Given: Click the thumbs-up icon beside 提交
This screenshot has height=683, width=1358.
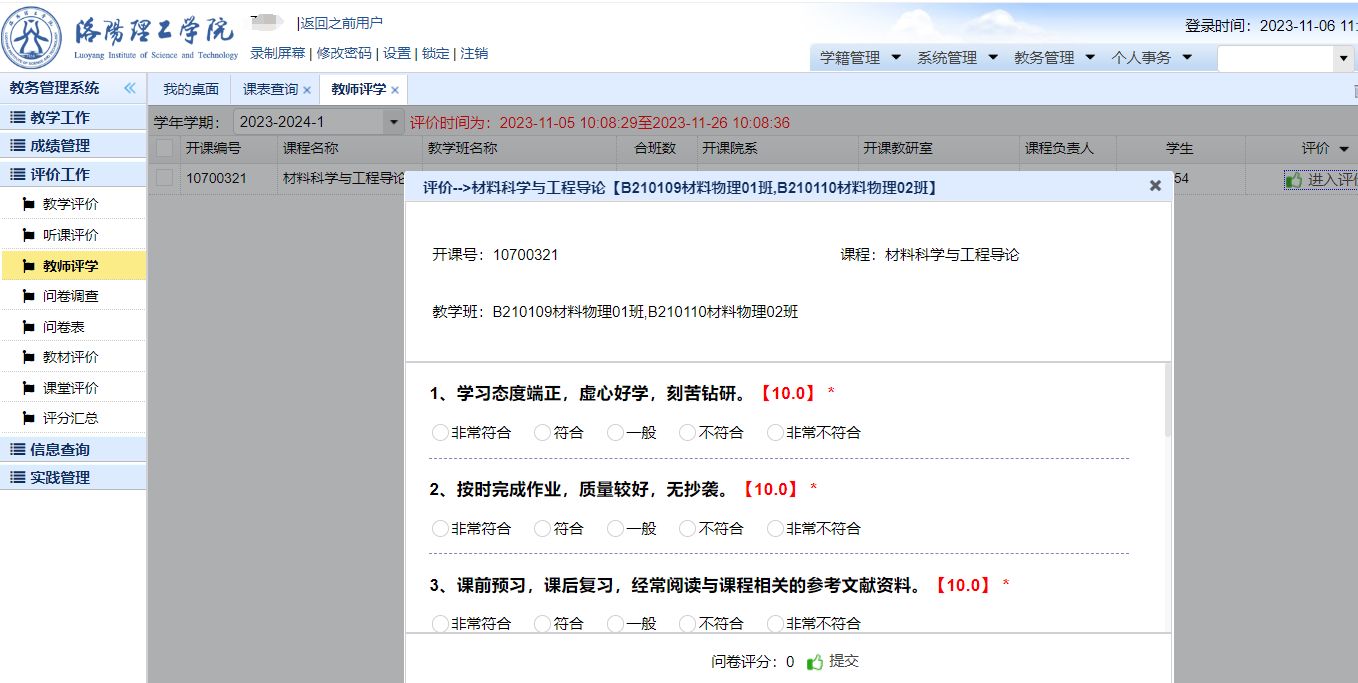Looking at the screenshot, I should [x=815, y=661].
